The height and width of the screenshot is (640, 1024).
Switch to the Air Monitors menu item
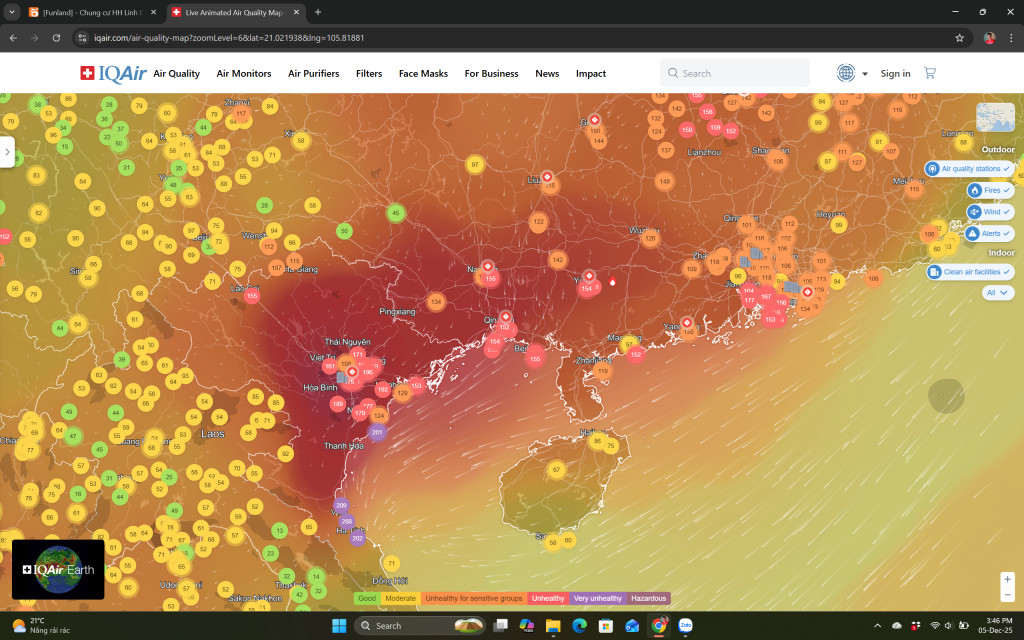pos(243,73)
